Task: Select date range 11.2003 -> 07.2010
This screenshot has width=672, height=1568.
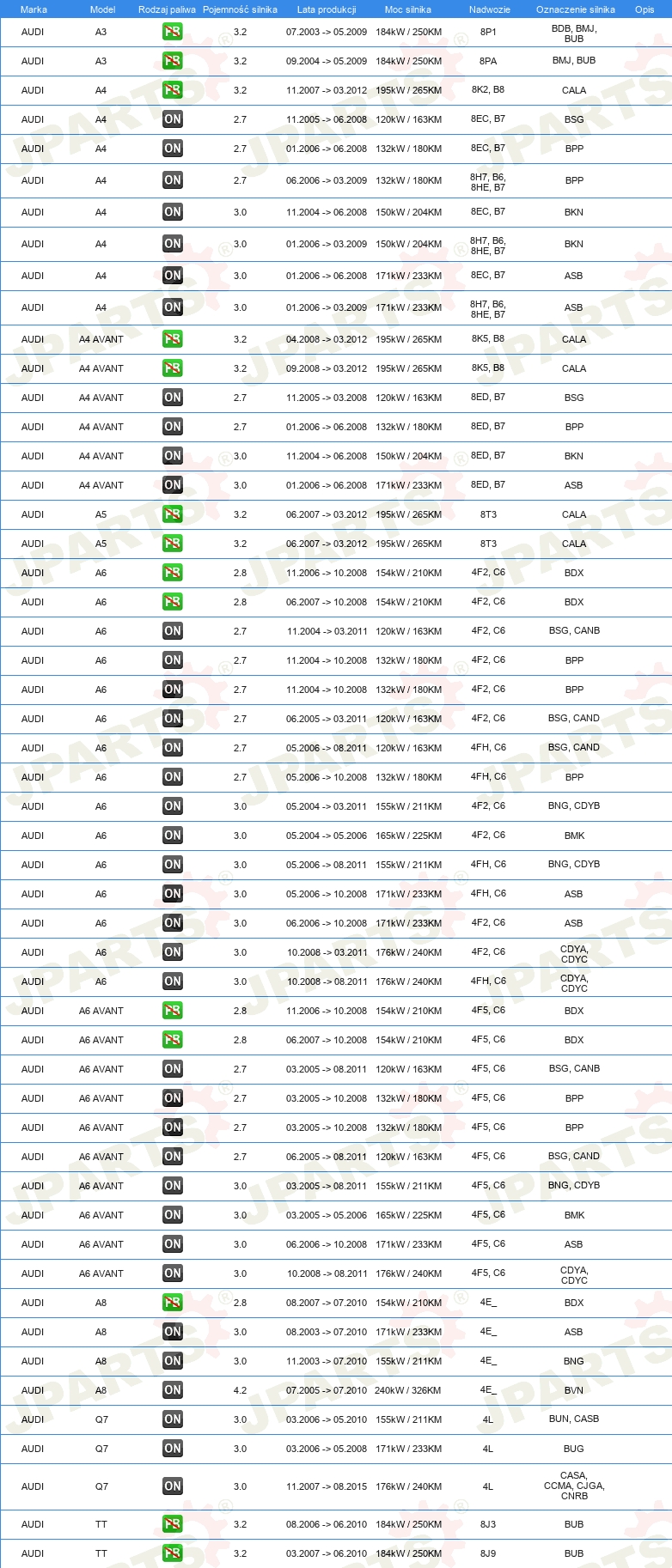Action: click(327, 1361)
